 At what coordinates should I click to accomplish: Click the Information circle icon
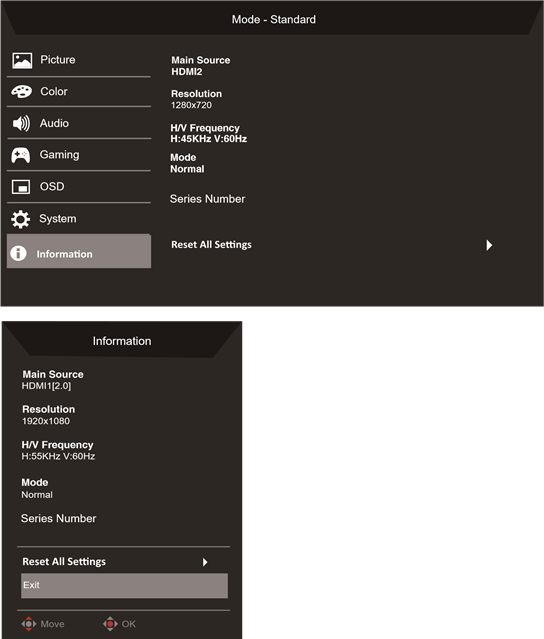click(18, 253)
